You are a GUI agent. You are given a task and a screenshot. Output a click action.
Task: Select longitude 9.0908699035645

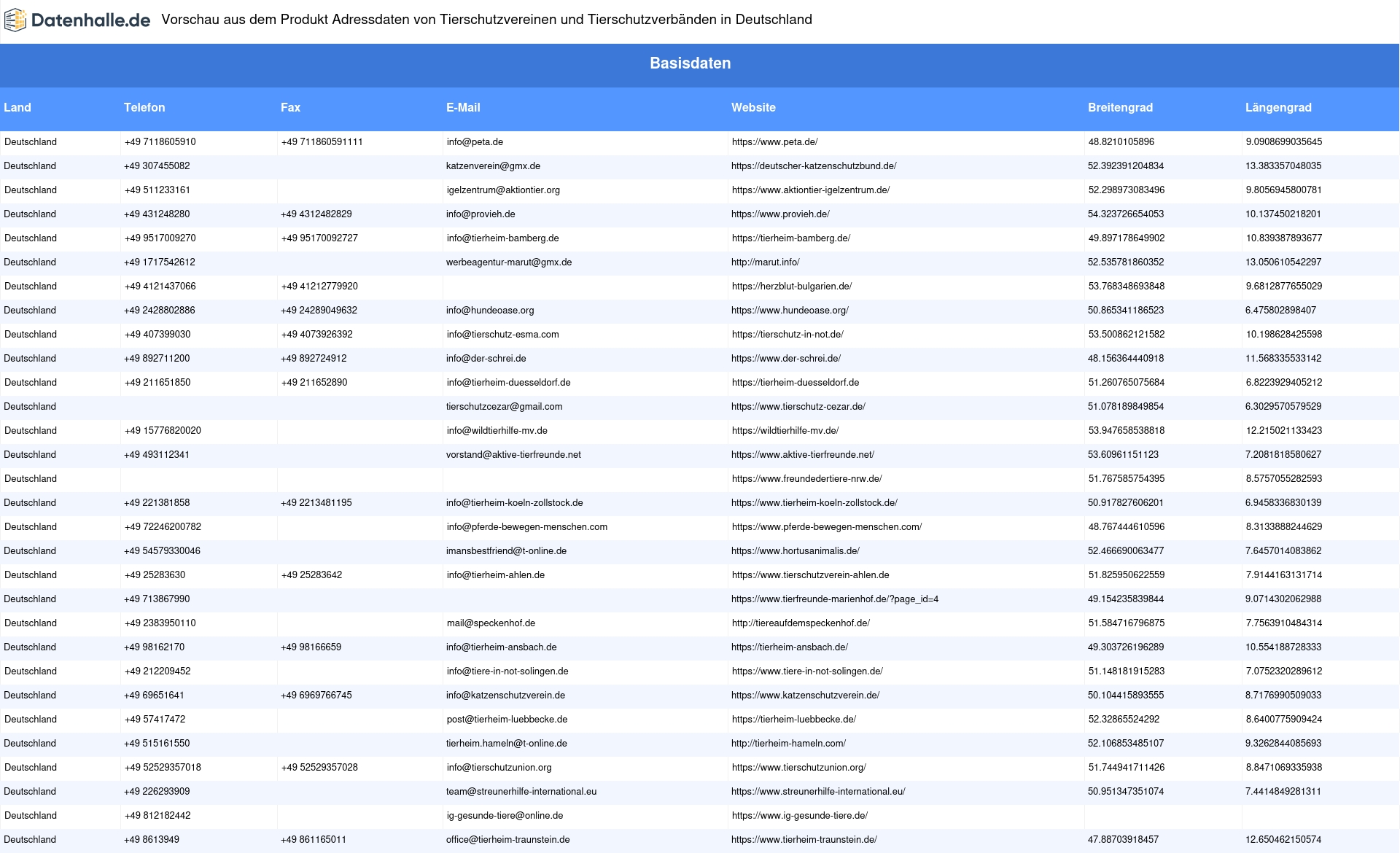(1283, 142)
